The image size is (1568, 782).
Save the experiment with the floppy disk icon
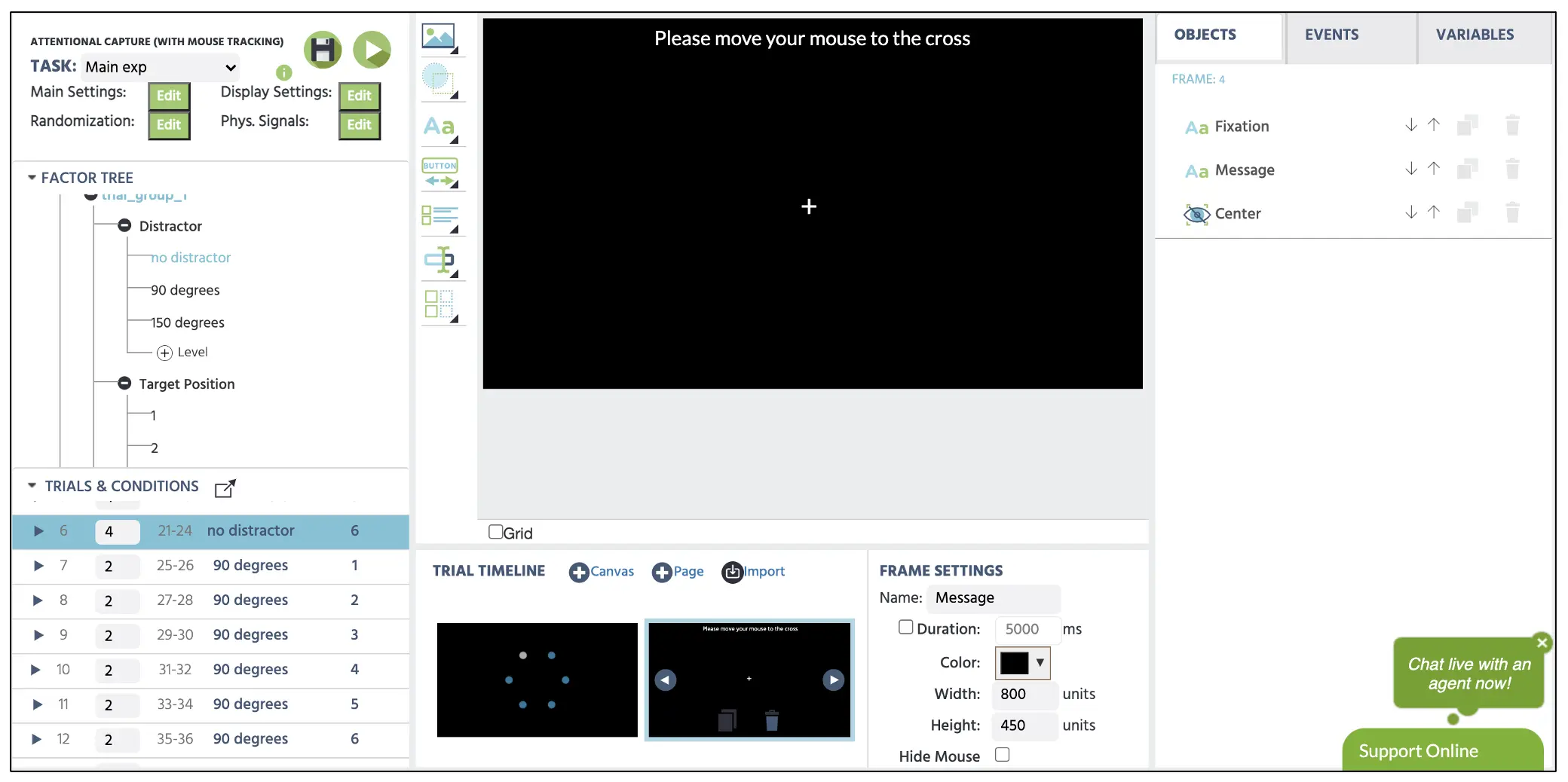[323, 50]
